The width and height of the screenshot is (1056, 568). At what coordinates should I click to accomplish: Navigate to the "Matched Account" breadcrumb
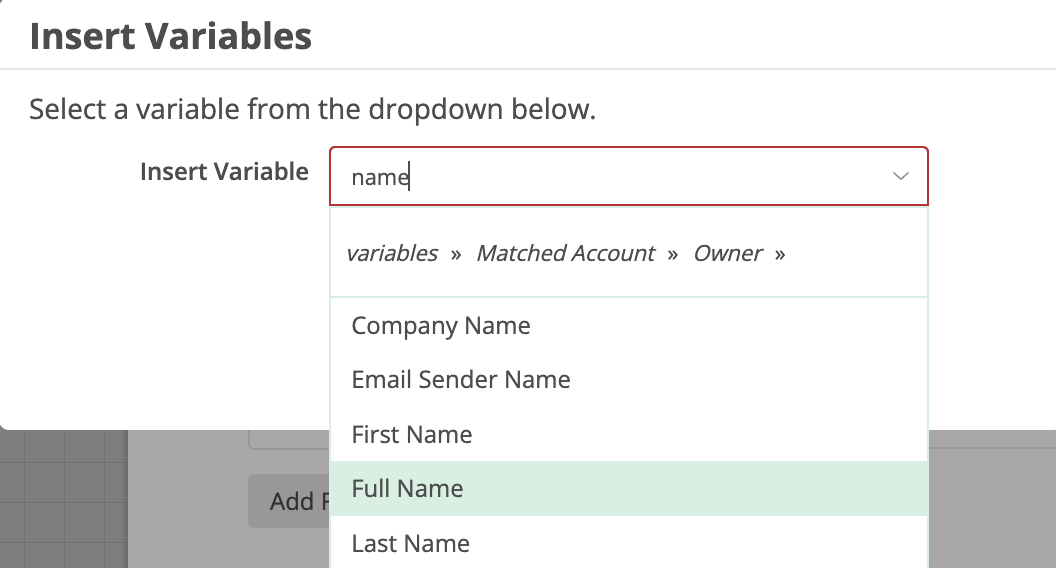tap(565, 254)
